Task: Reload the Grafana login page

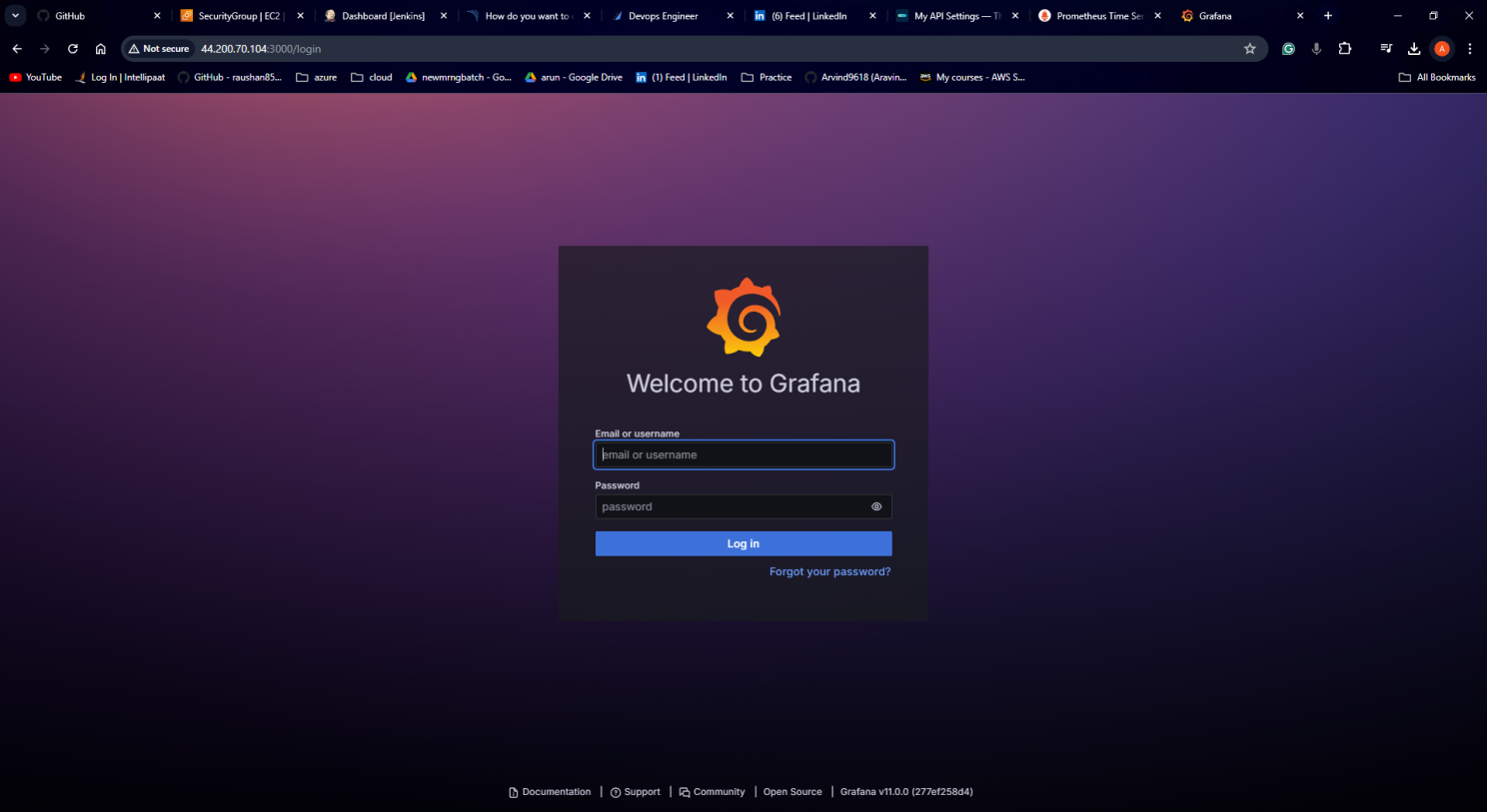Action: pyautogui.click(x=73, y=49)
